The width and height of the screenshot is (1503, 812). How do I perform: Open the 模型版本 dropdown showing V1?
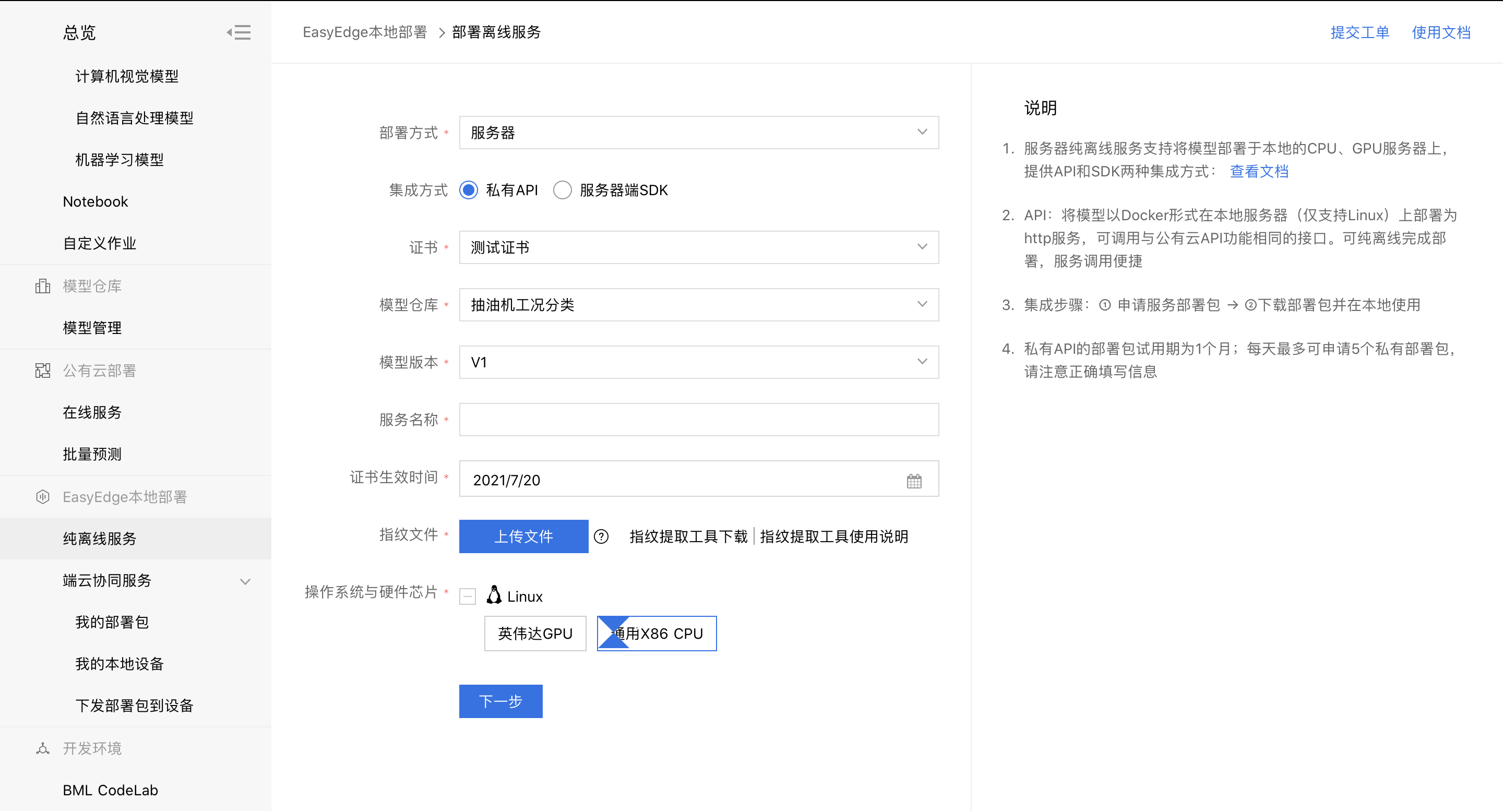pos(699,362)
